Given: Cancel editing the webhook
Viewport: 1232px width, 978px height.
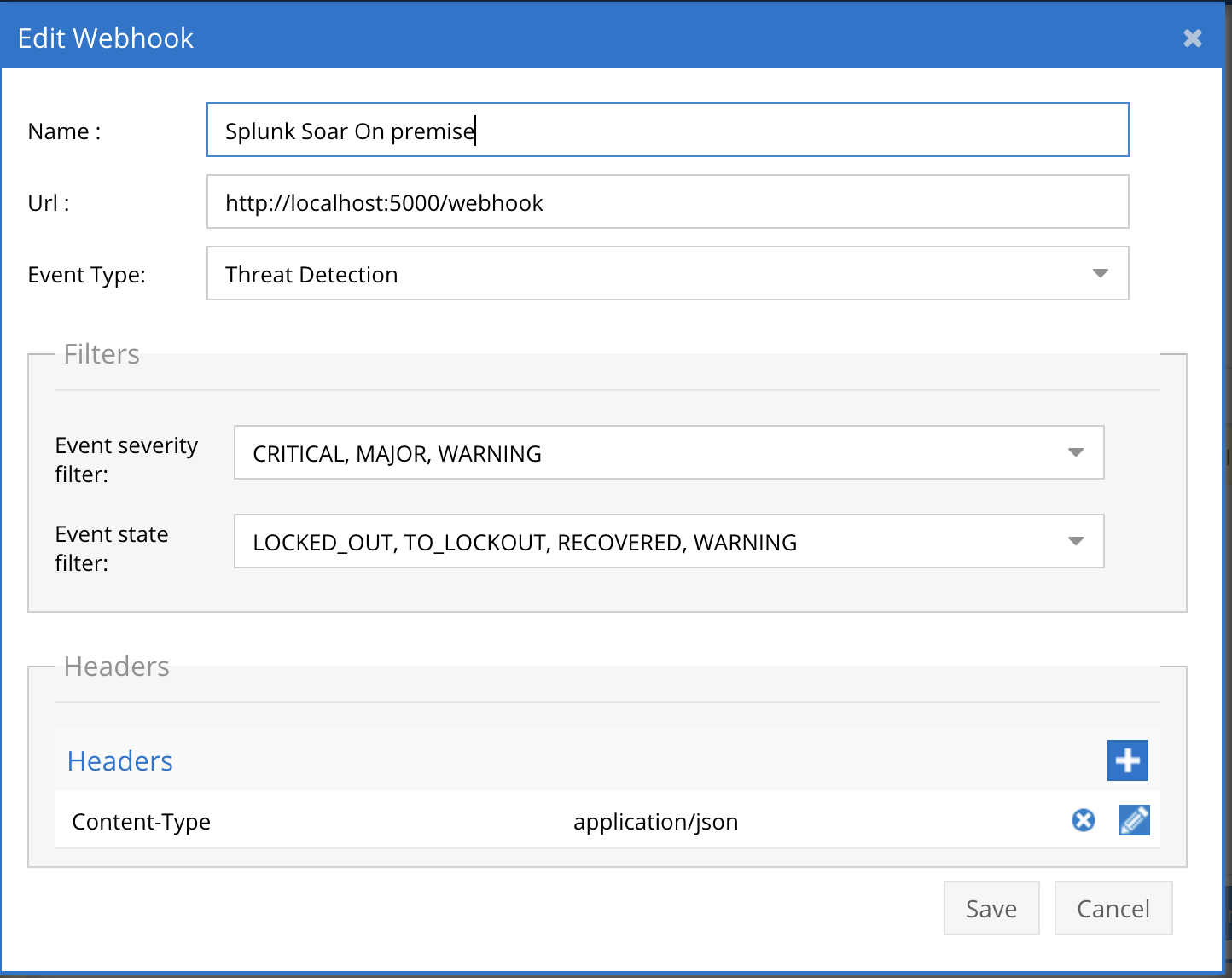Looking at the screenshot, I should 1113,909.
